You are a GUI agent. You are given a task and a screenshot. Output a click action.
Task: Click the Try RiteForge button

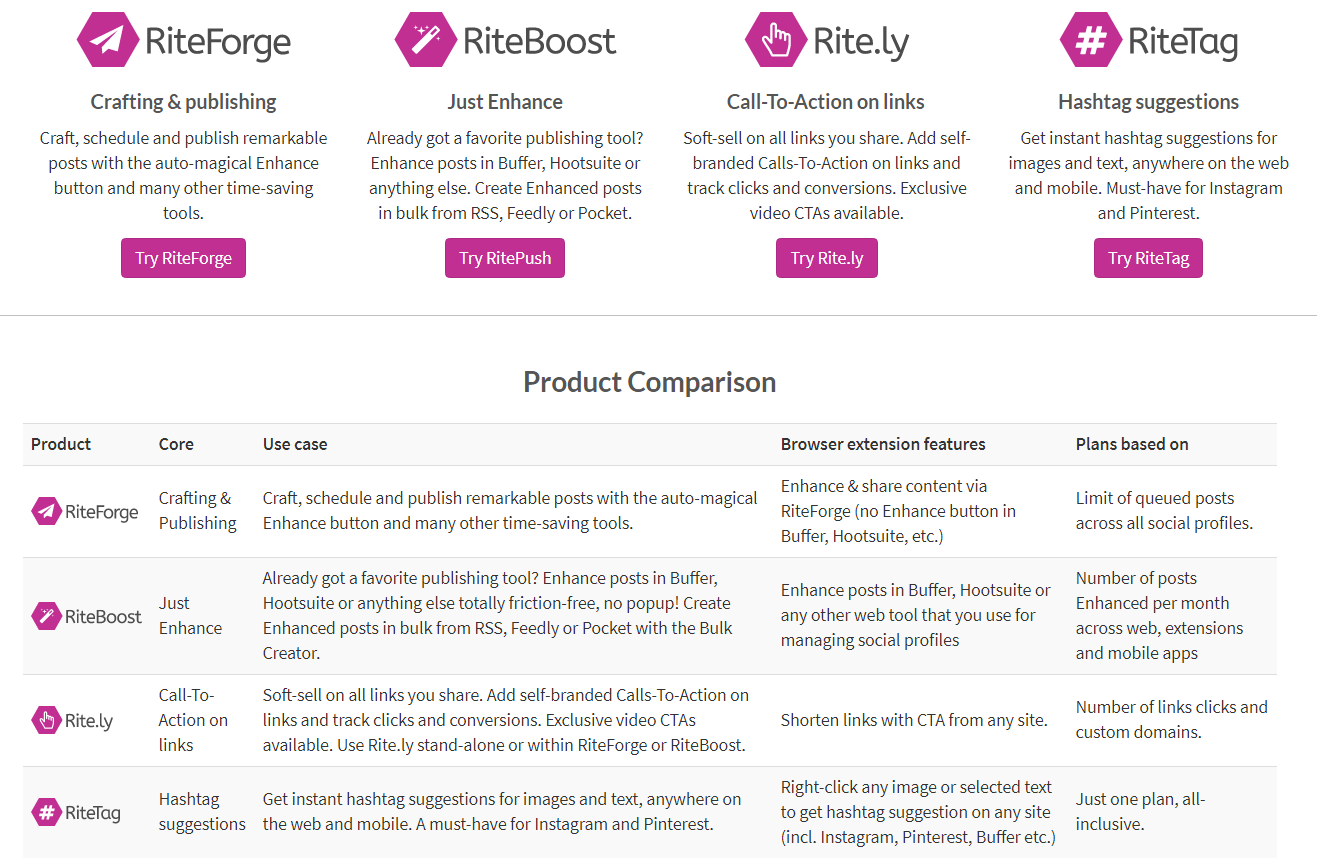click(x=183, y=258)
